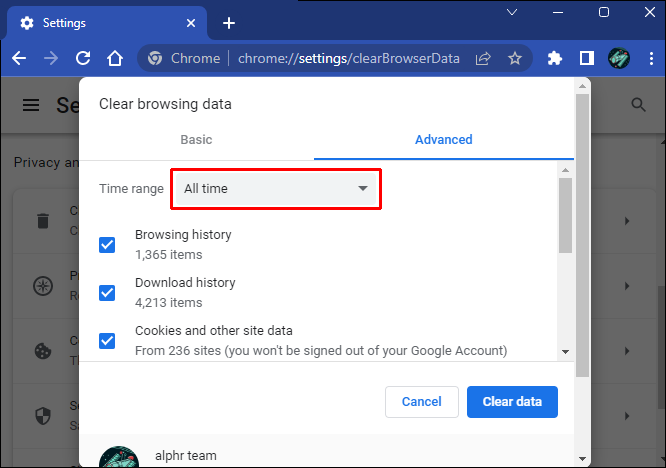Open the side panel icon
Screen dimensions: 666x468
click(587, 58)
